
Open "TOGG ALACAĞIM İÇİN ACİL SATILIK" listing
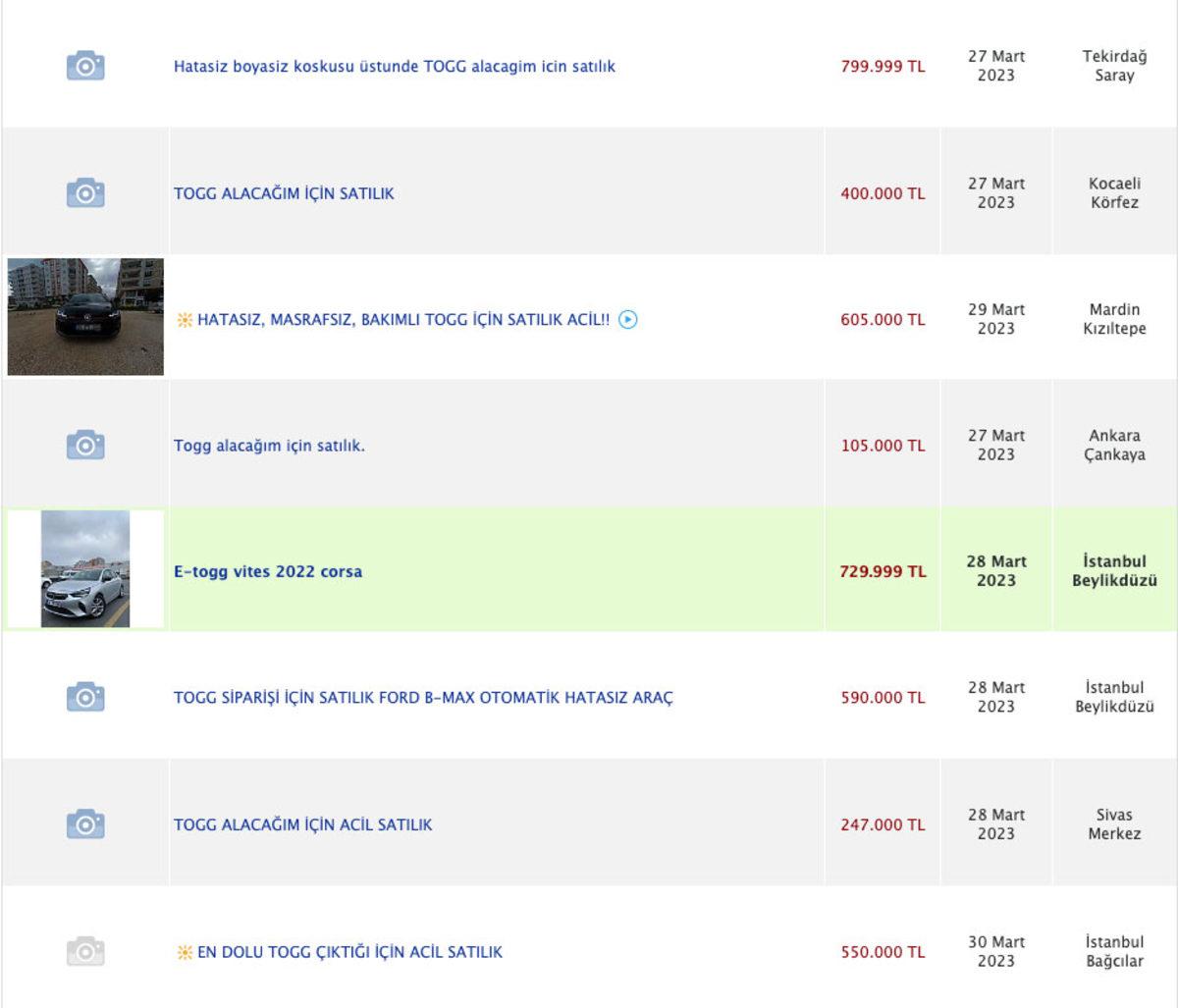click(x=302, y=824)
